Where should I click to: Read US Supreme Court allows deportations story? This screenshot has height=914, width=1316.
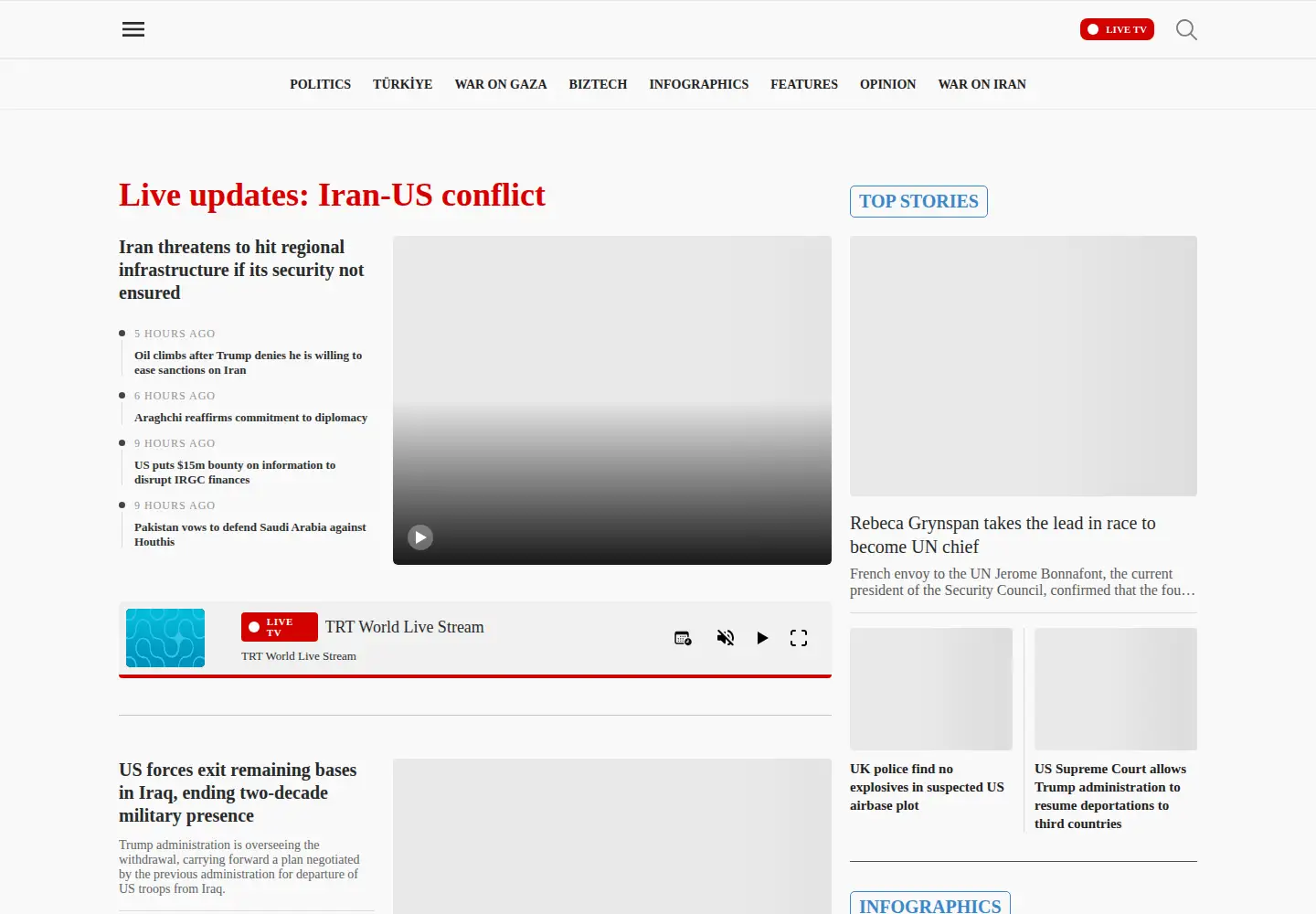[x=1110, y=796]
